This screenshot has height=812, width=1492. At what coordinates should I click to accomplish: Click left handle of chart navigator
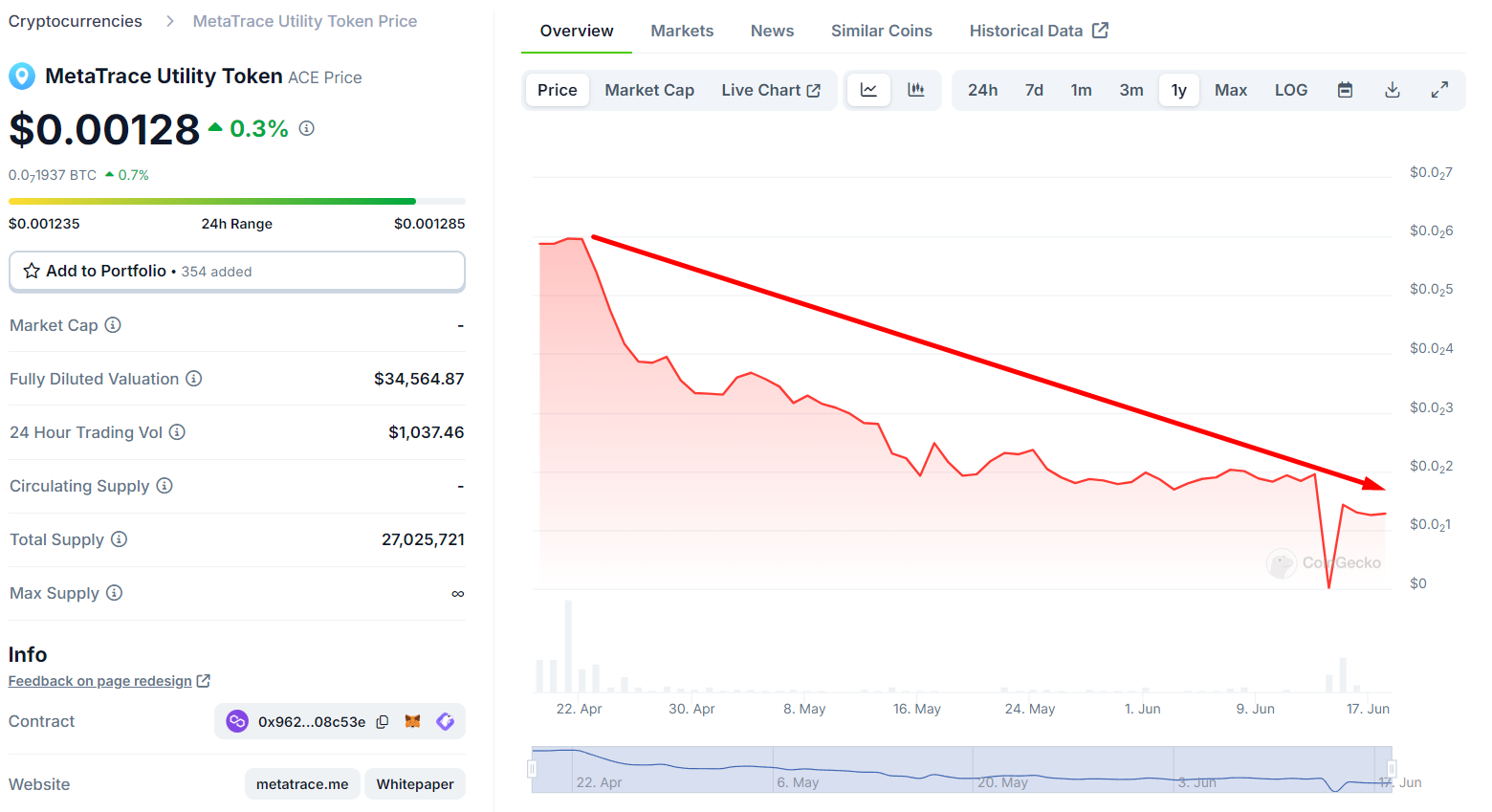coord(533,769)
